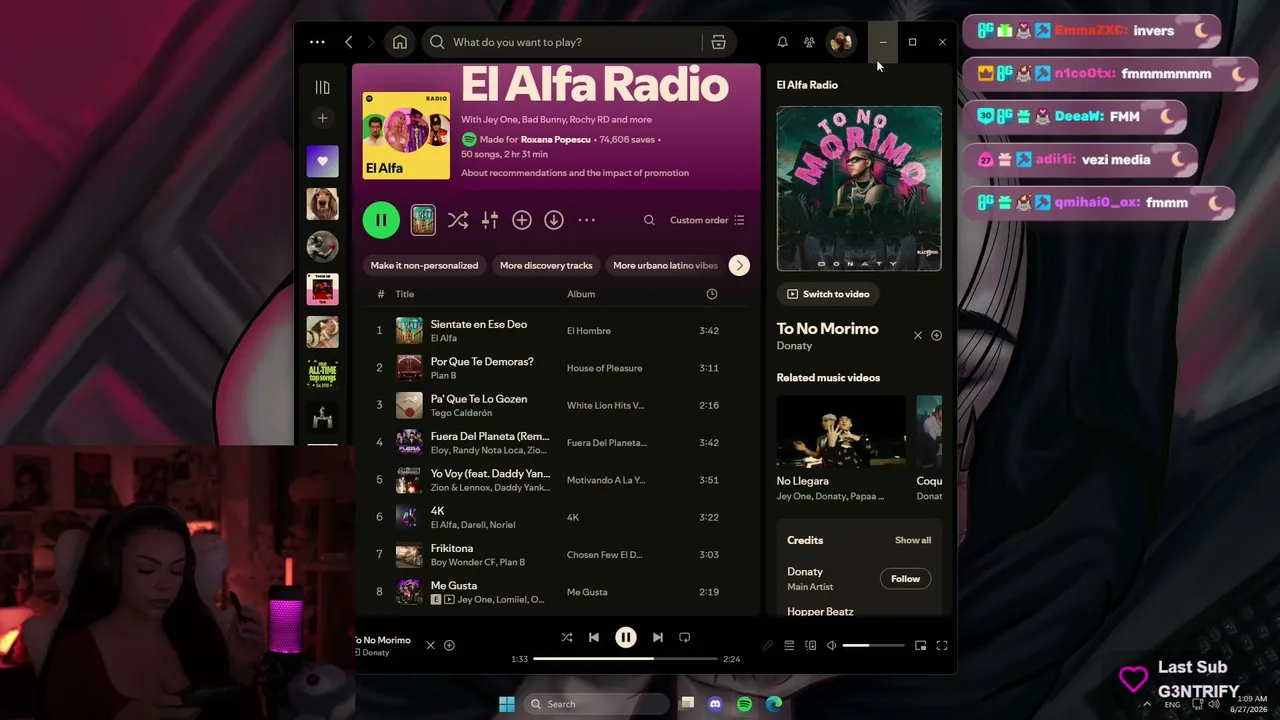Image resolution: width=1280 pixels, height=720 pixels.
Task: Toggle shuffle beside the green pause button
Action: click(x=458, y=220)
